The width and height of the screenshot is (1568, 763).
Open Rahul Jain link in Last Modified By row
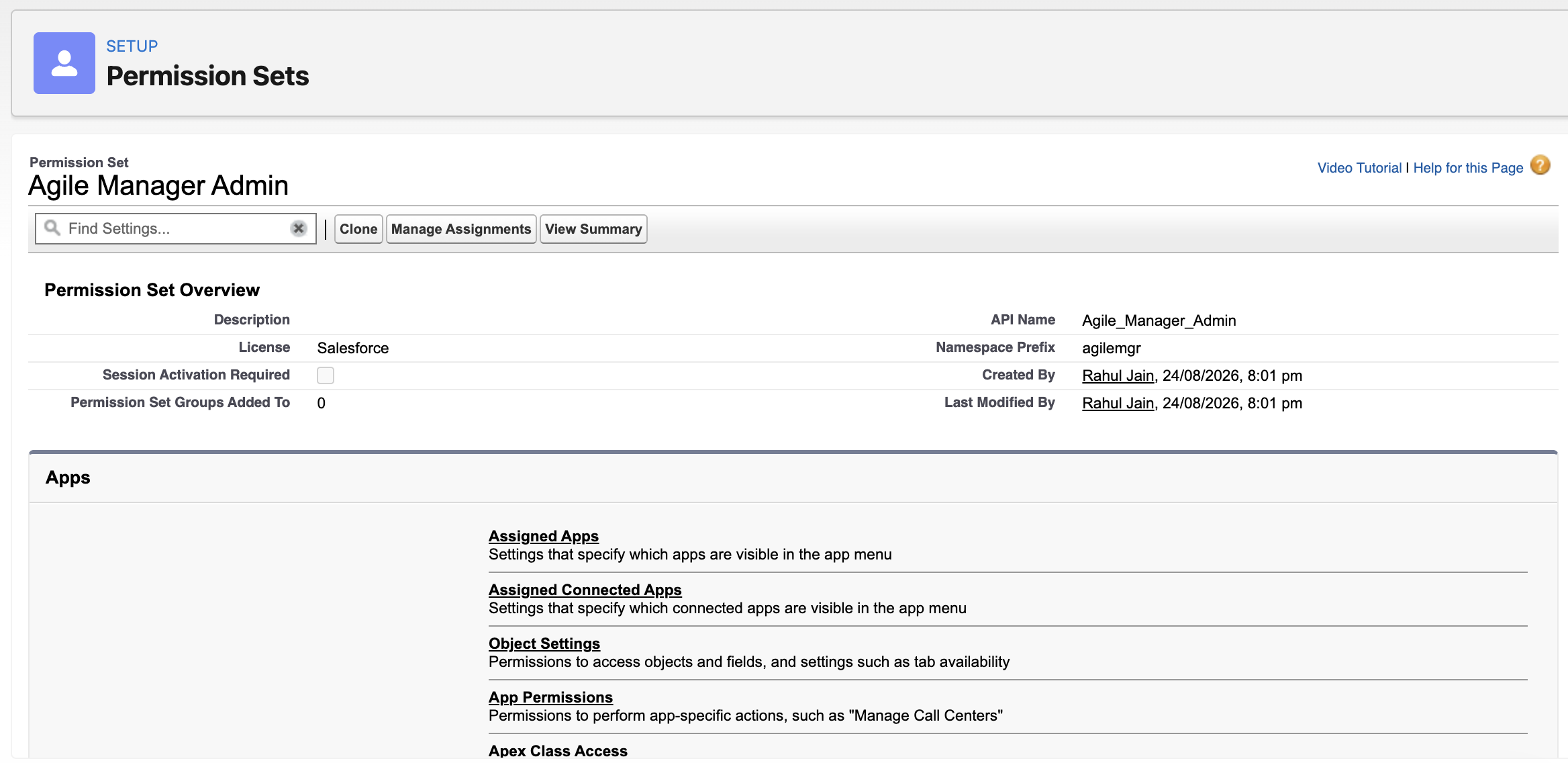(x=1118, y=403)
